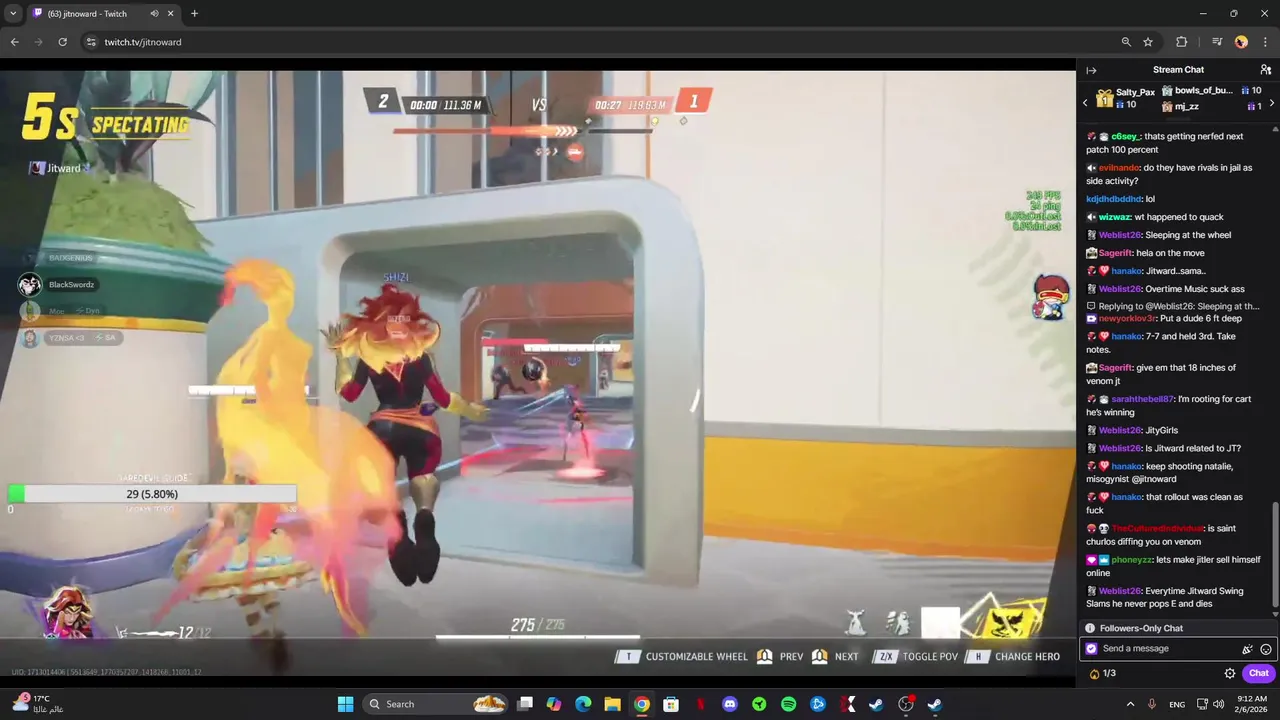1280x720 pixels.
Task: Open the hype points 1/3 indicator
Action: tap(1103, 673)
